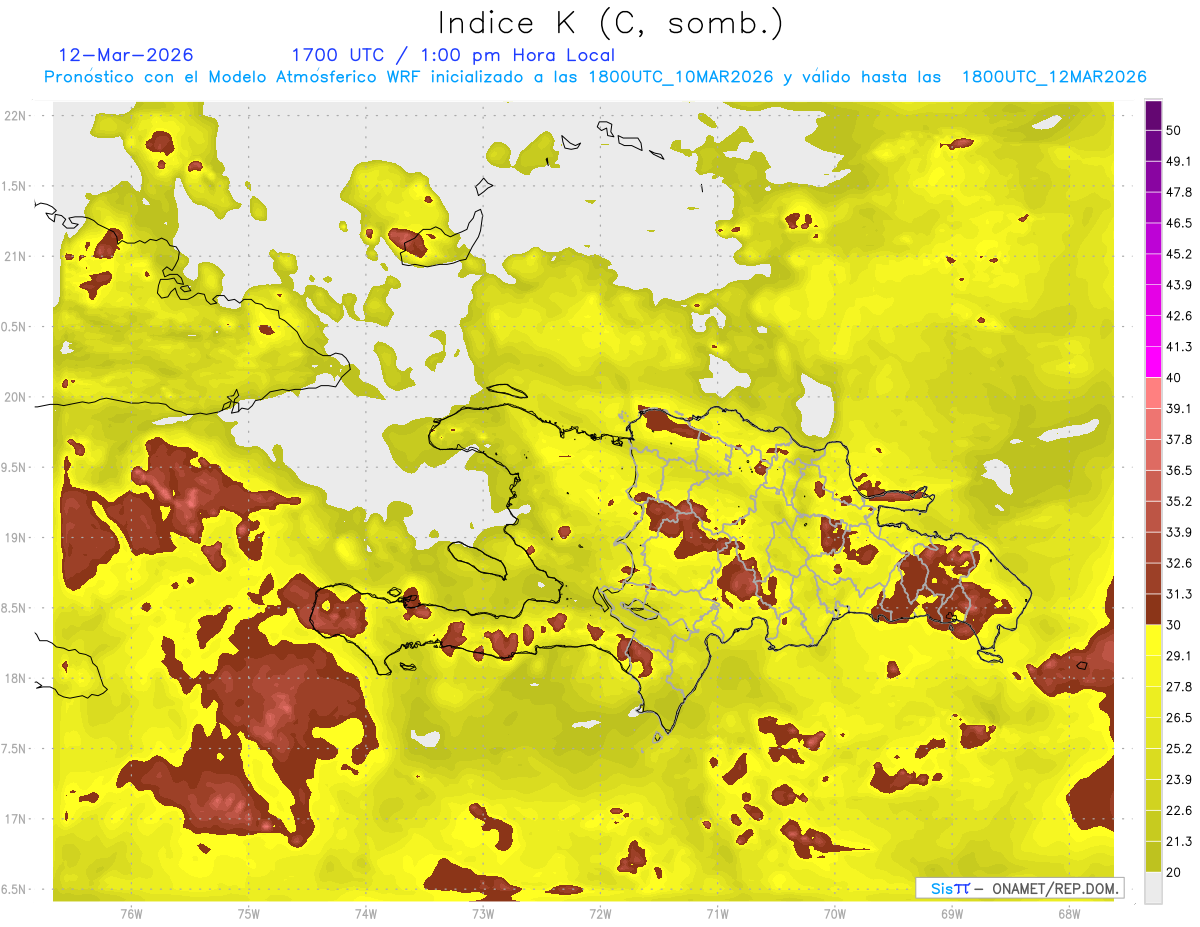The image size is (1200, 927).
Task: Click the longitude label "73W"
Action: 483,913
